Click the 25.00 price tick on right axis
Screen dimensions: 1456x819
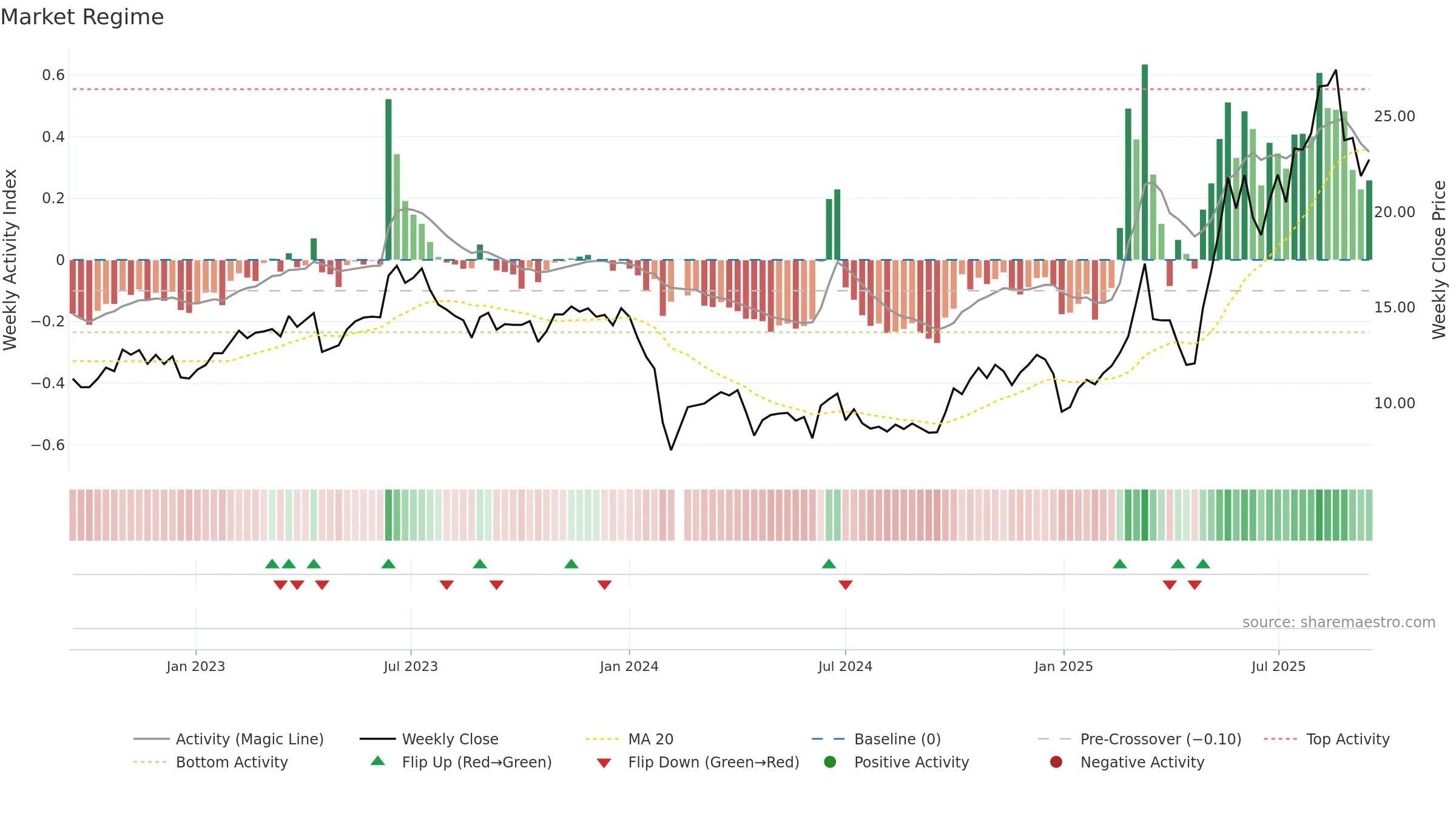click(x=1395, y=116)
